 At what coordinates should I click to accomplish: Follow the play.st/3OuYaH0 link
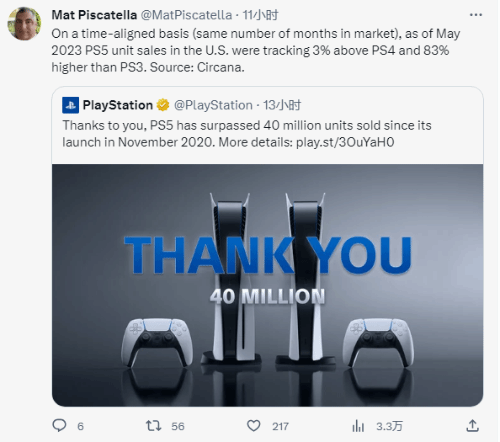pyautogui.click(x=345, y=142)
